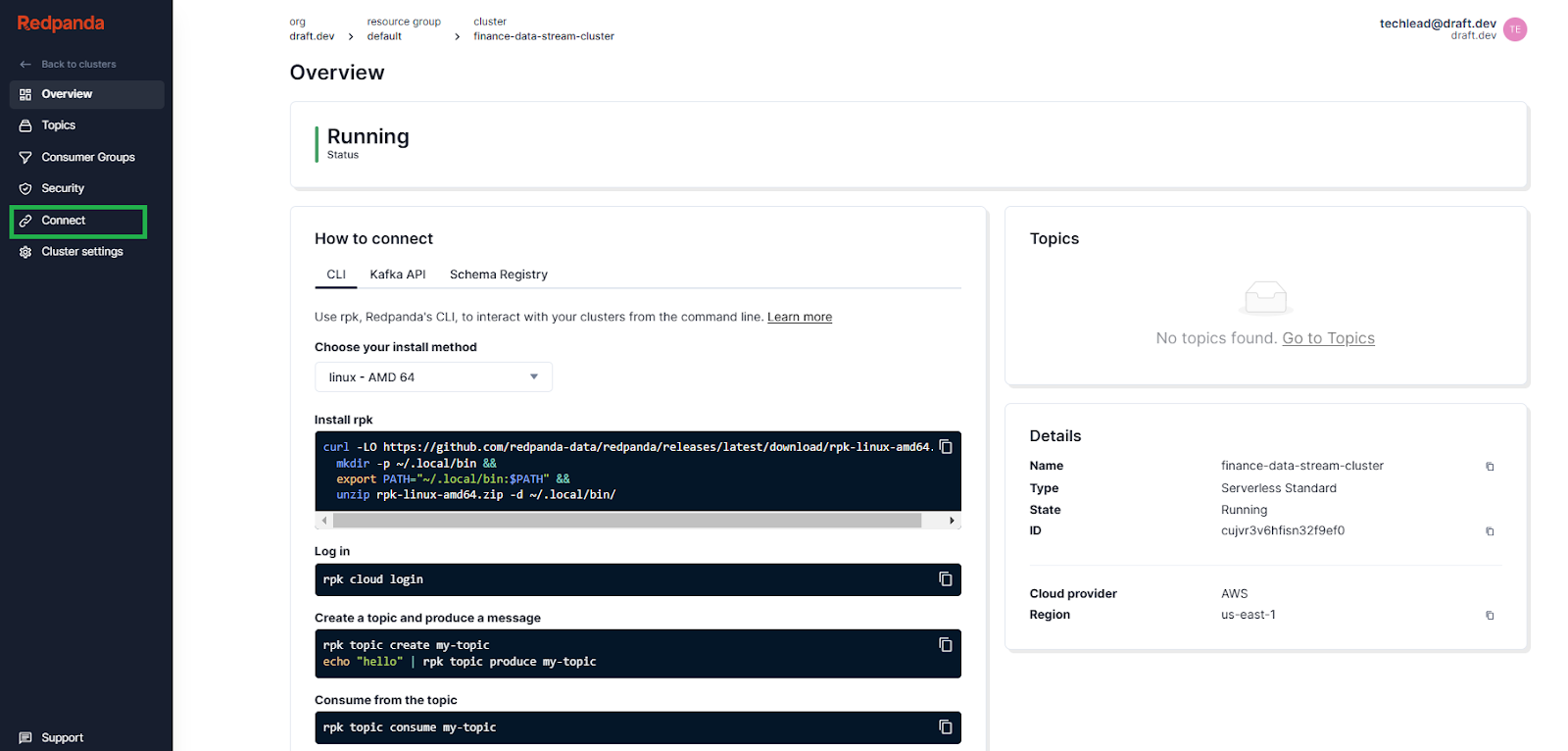Click the Redpanda logo

pos(61,23)
